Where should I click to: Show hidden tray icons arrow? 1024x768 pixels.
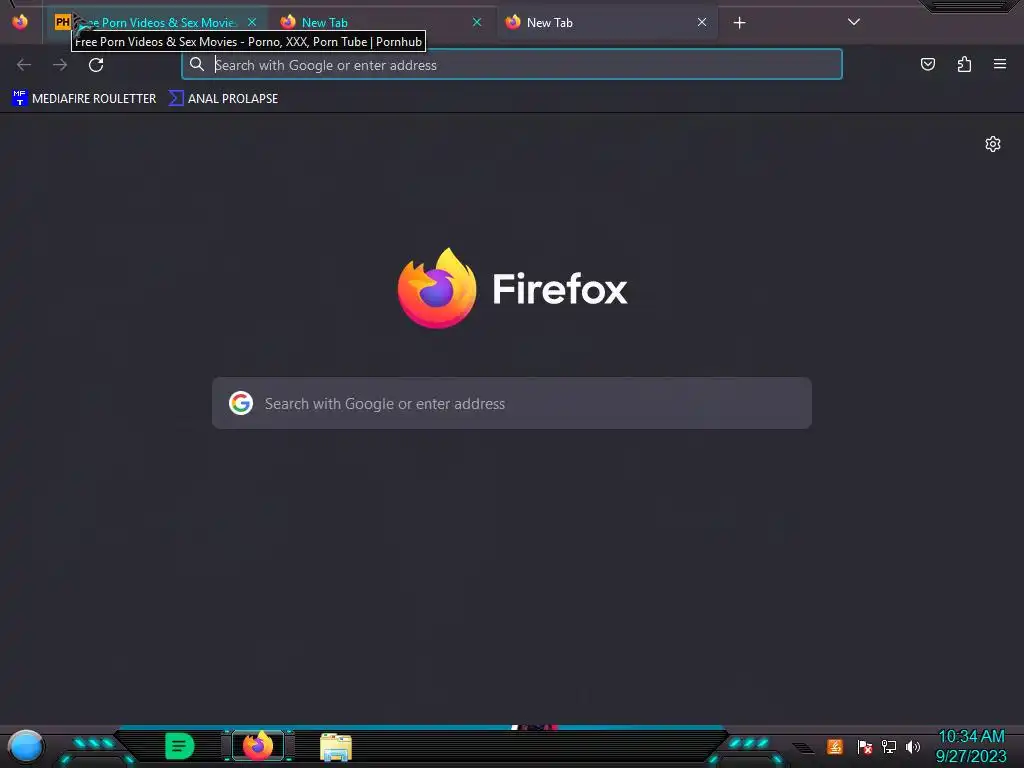tap(804, 748)
